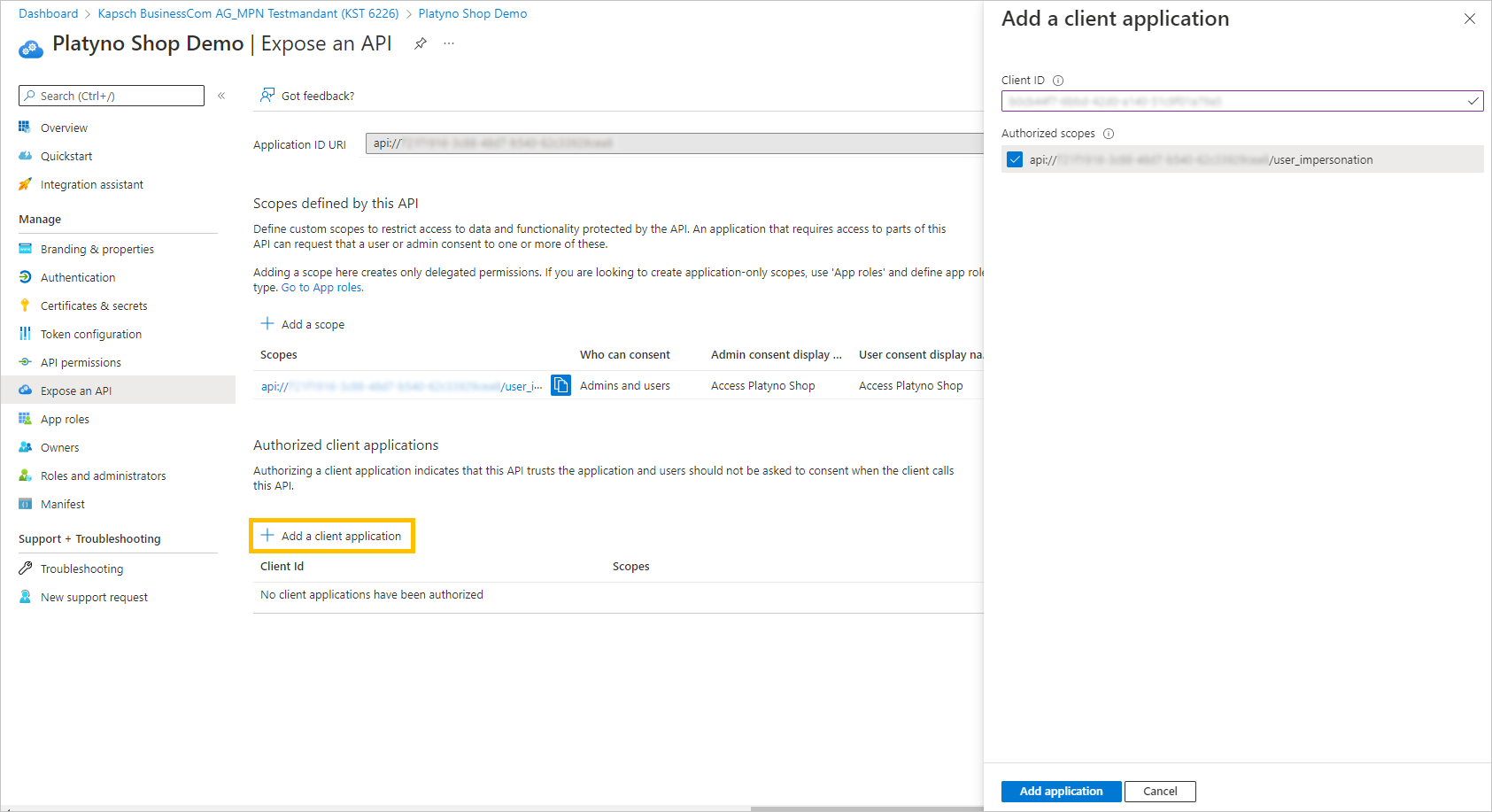Follow the Go to App roles link
This screenshot has width=1492, height=812.
tap(321, 287)
